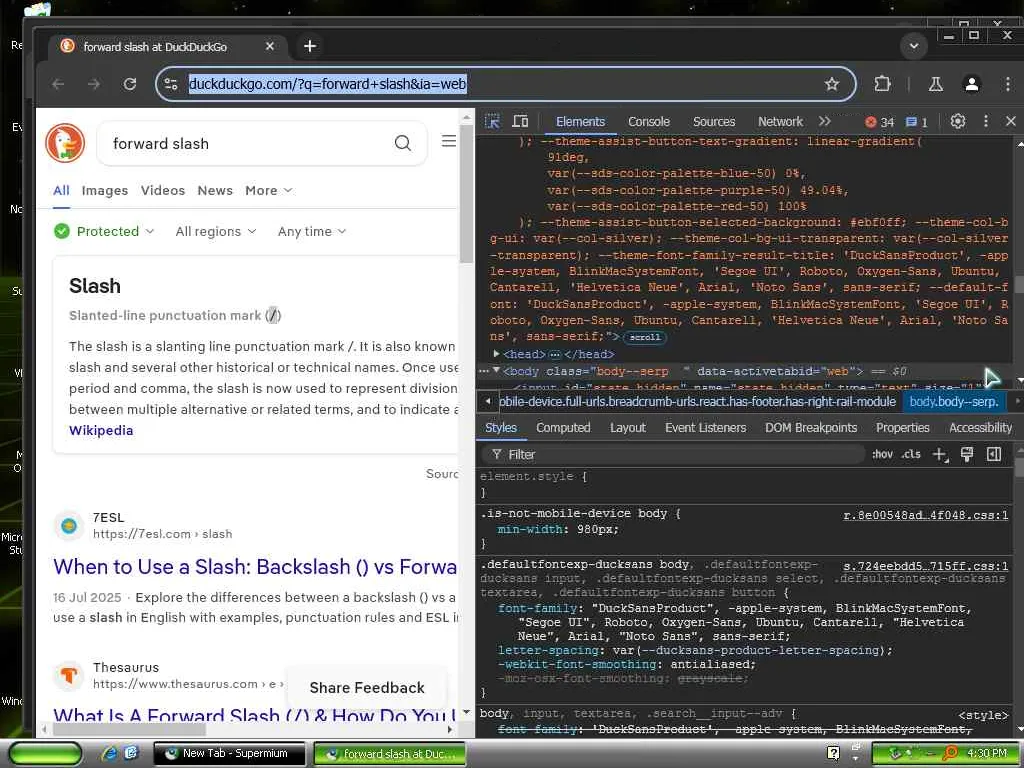Open New Tab - Supermium taskbar button
The image size is (1024, 768).
click(x=229, y=754)
